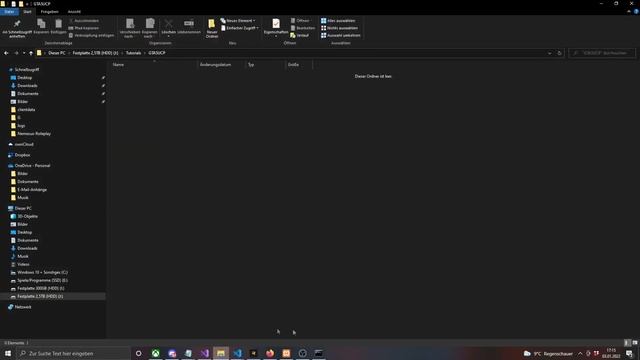Image resolution: width=640 pixels, height=360 pixels.
Task: Click Dieser PC in the address breadcrumb
Action: point(57,53)
